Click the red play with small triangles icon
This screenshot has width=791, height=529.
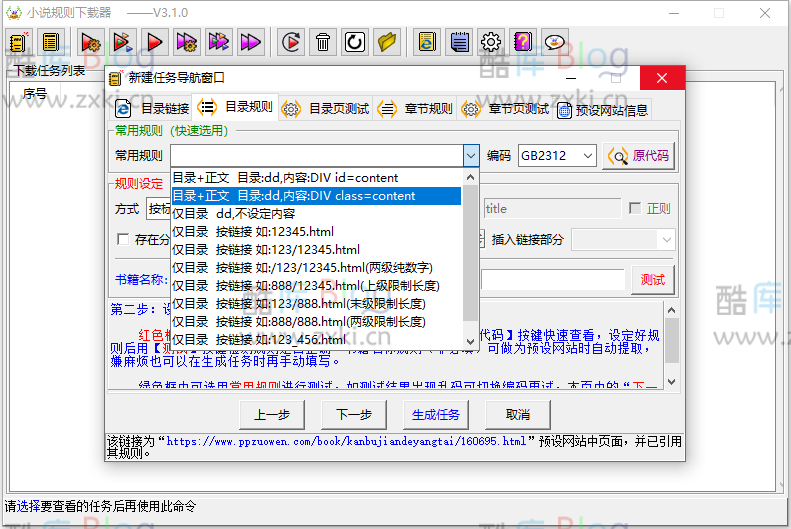pos(123,42)
